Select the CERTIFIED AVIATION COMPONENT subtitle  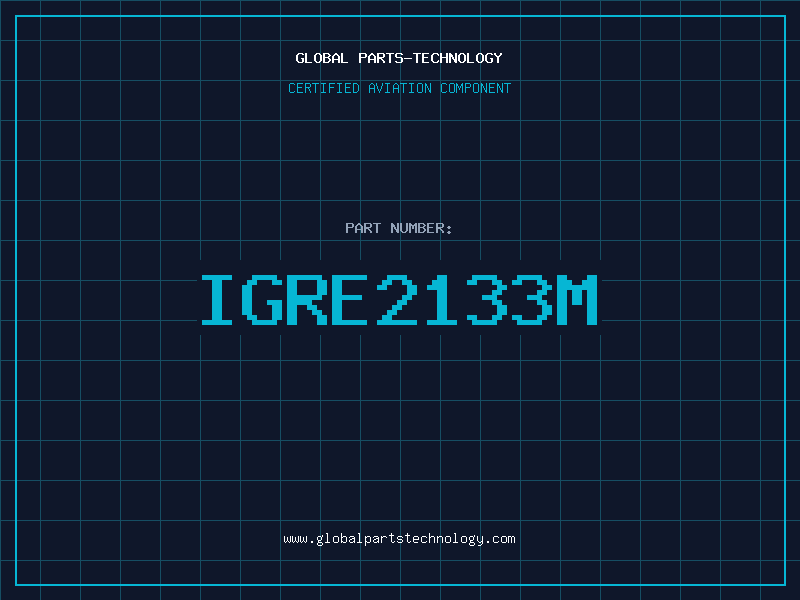[x=399, y=88]
